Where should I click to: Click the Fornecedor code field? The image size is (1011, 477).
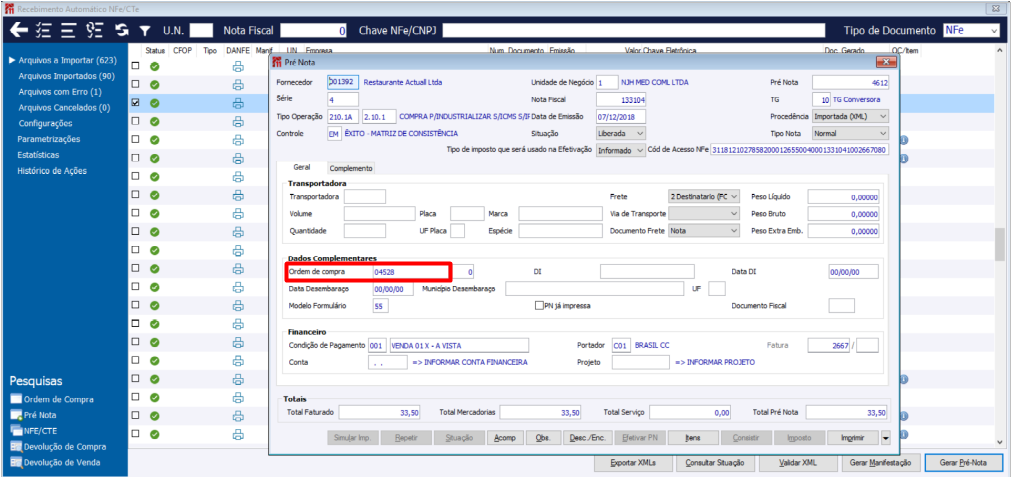pos(343,83)
